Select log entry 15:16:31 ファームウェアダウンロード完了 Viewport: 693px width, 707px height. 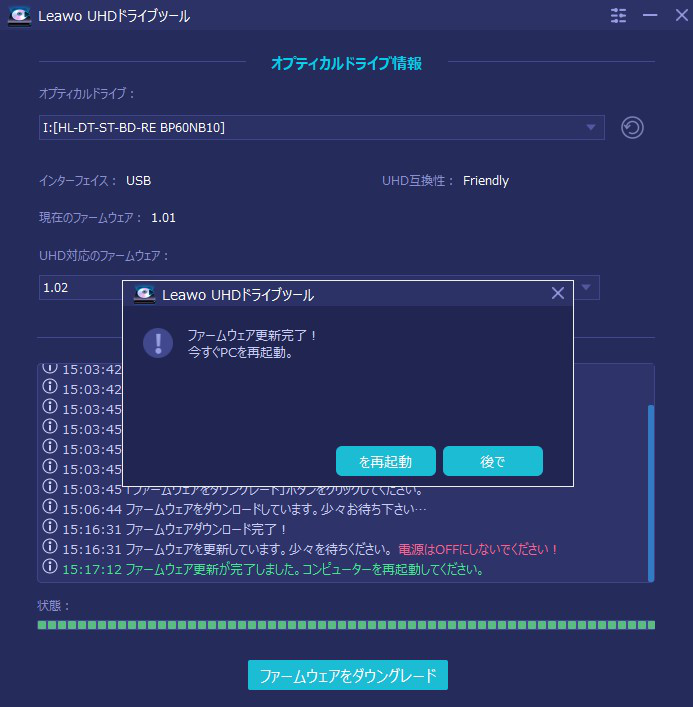click(x=174, y=529)
